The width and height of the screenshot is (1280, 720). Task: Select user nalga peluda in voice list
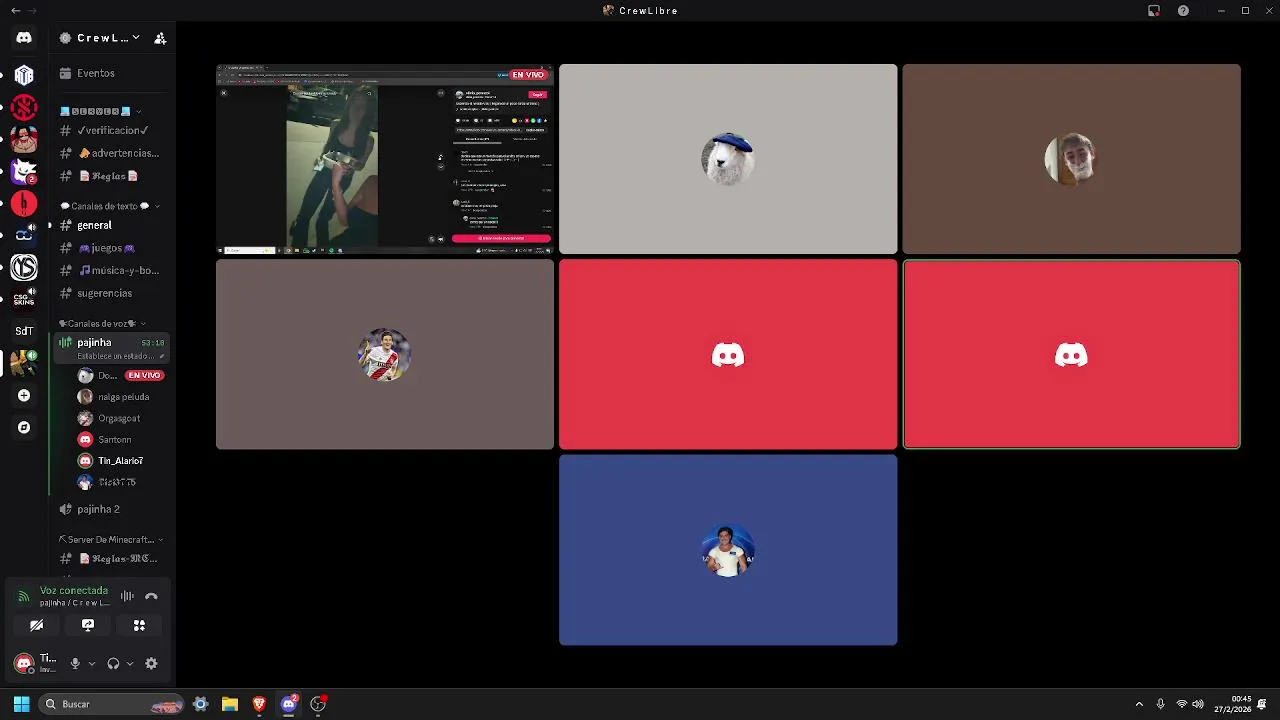[120, 397]
